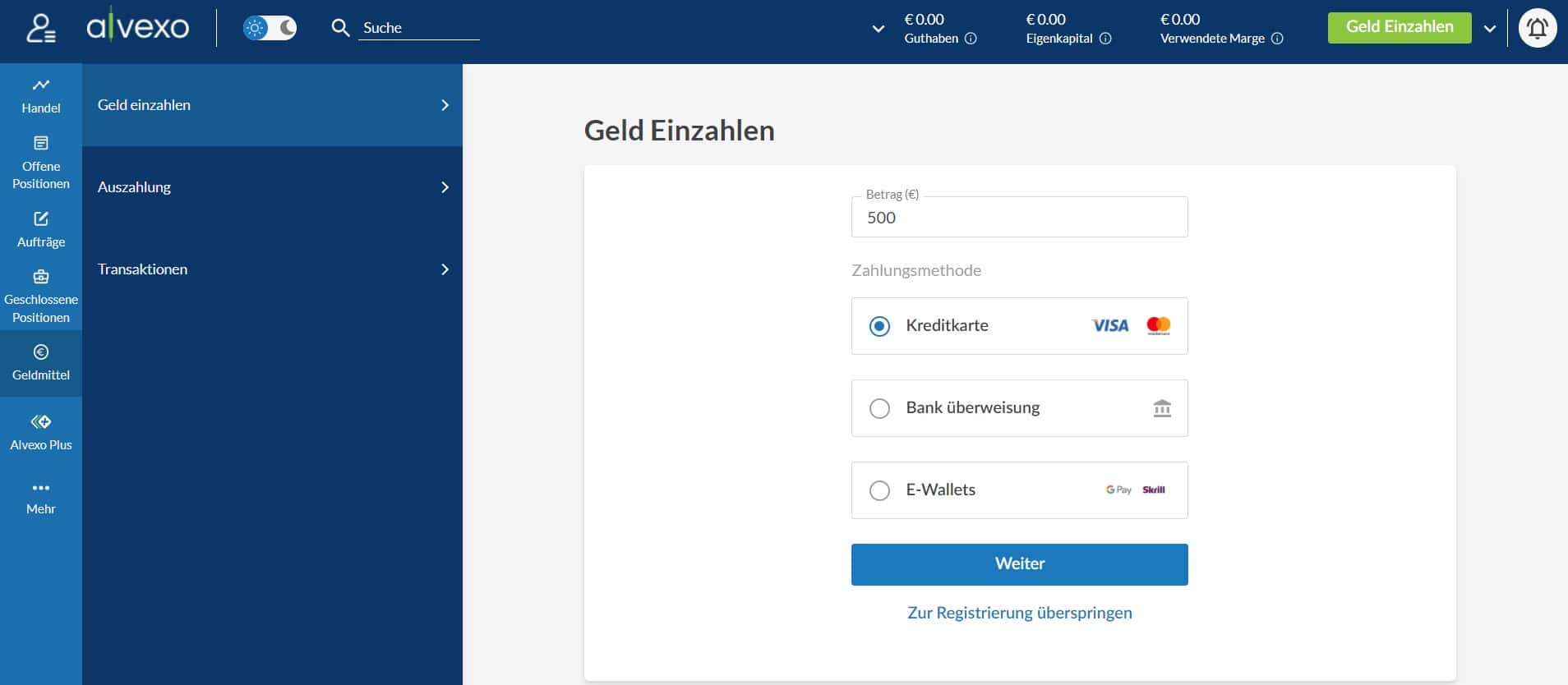The height and width of the screenshot is (685, 1568).
Task: Open dropdown next to Geld Einzahlen button
Action: (1490, 29)
